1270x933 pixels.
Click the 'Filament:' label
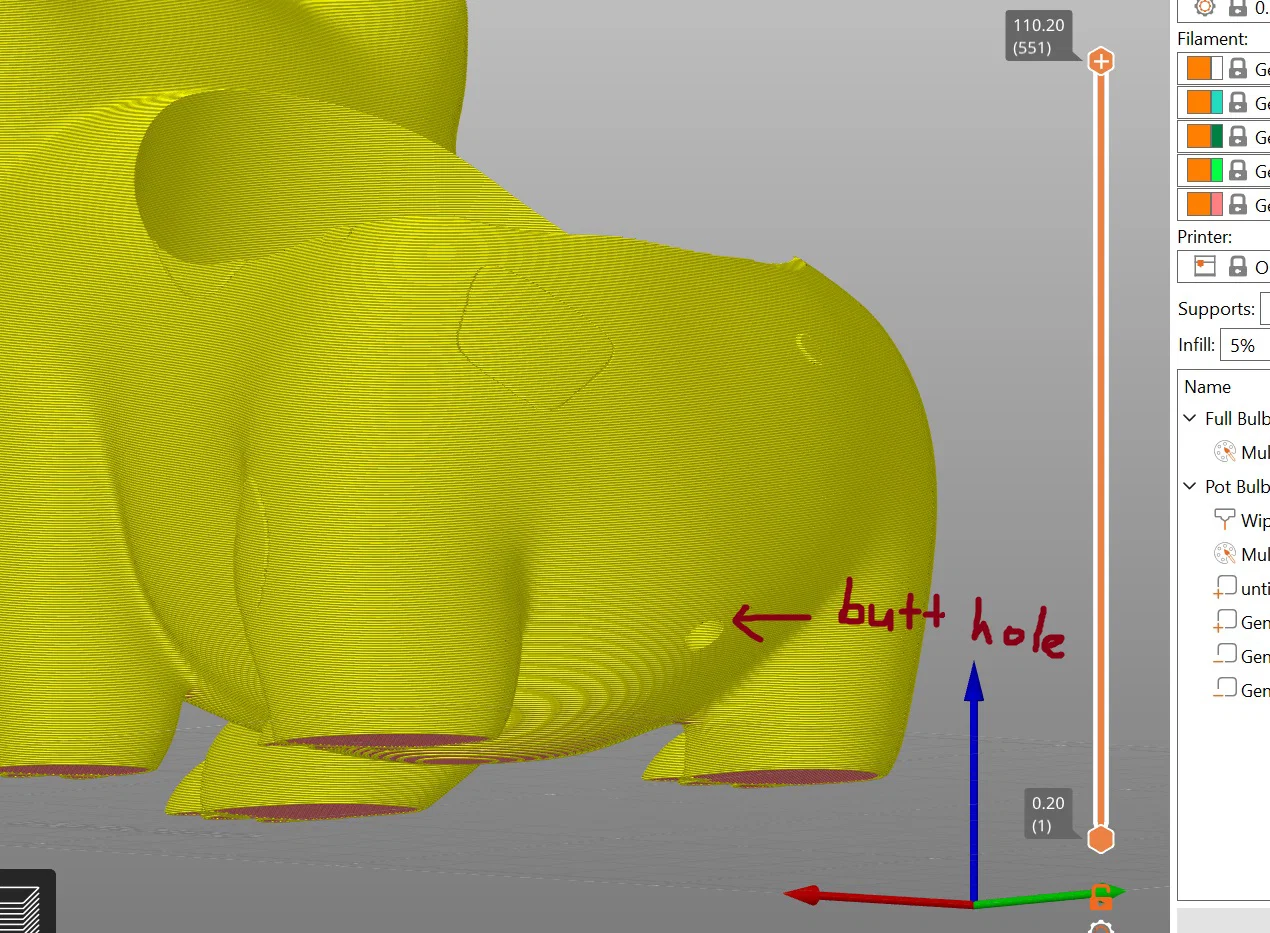coord(1212,39)
